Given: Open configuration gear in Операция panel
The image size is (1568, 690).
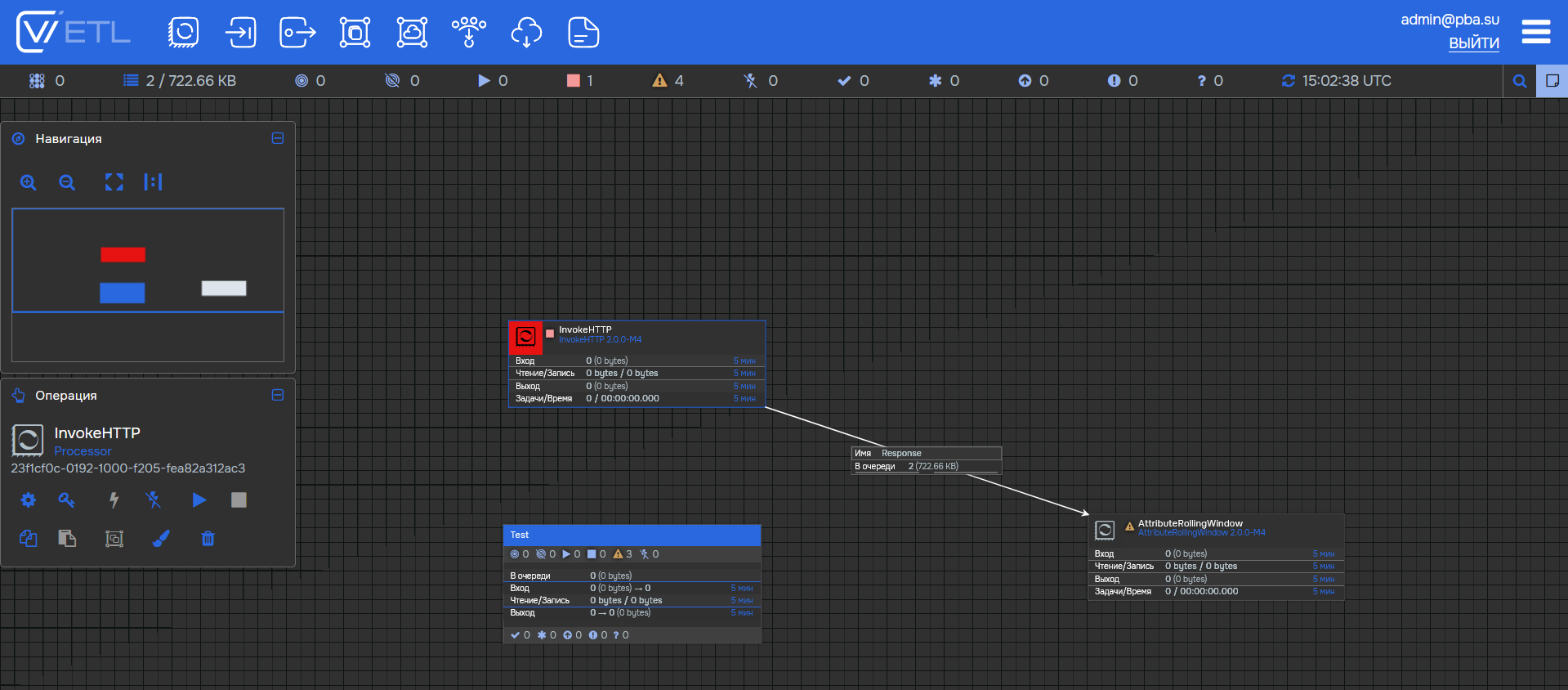Looking at the screenshot, I should coord(29,500).
